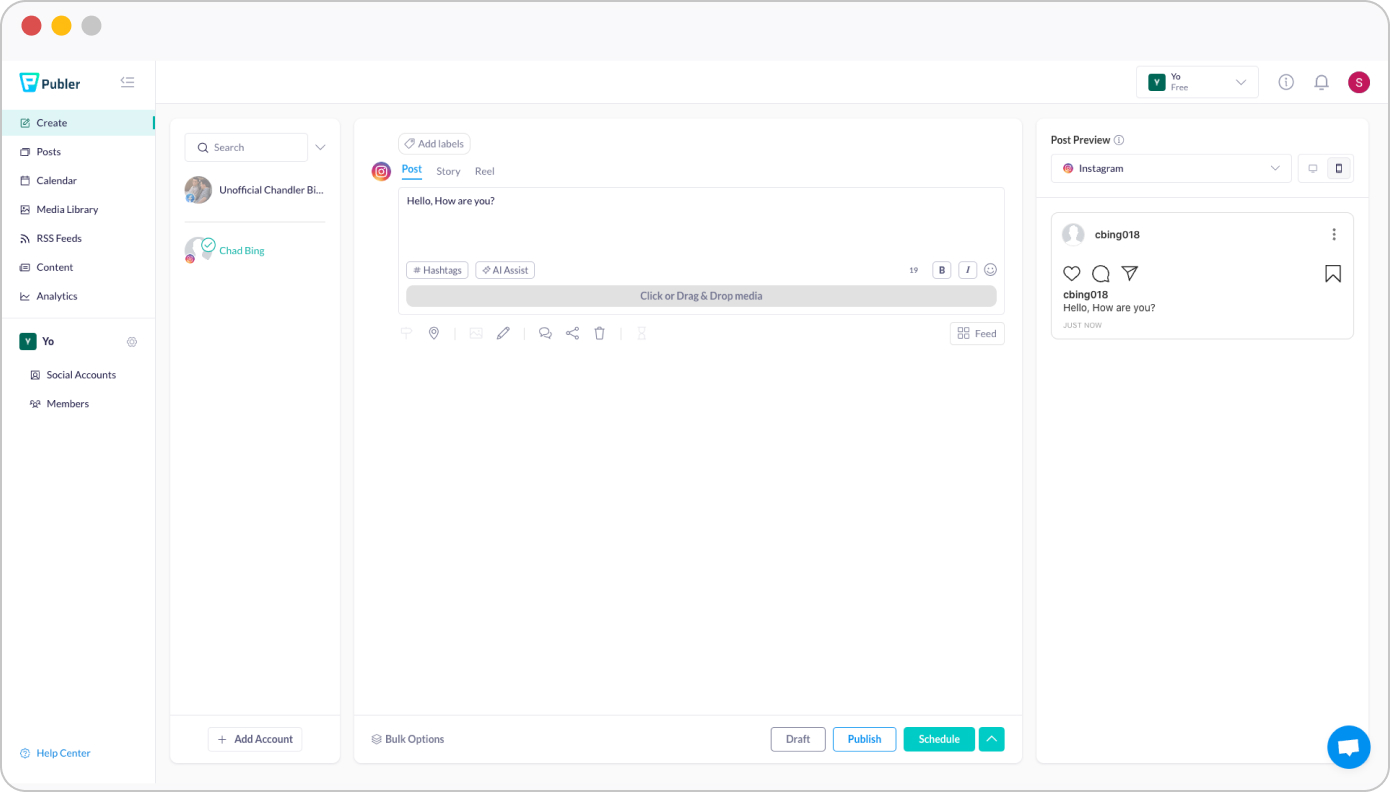
Task: Open the emoji picker in composer
Action: coord(990,270)
